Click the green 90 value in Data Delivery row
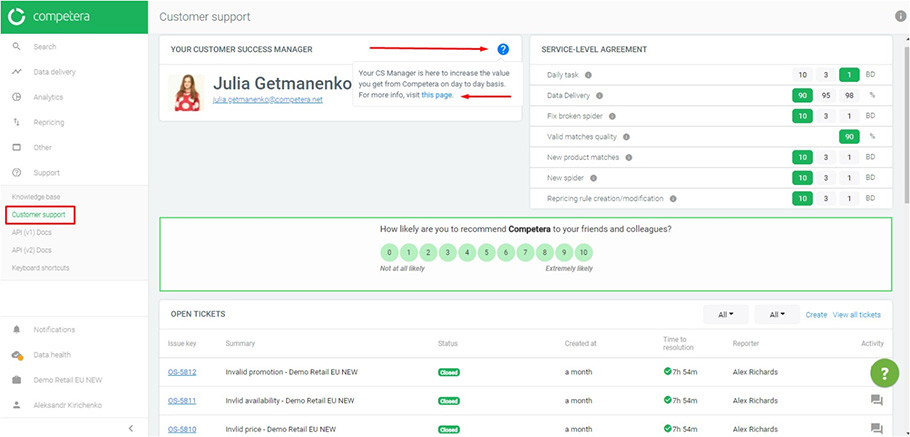The image size is (910, 437). pos(803,96)
